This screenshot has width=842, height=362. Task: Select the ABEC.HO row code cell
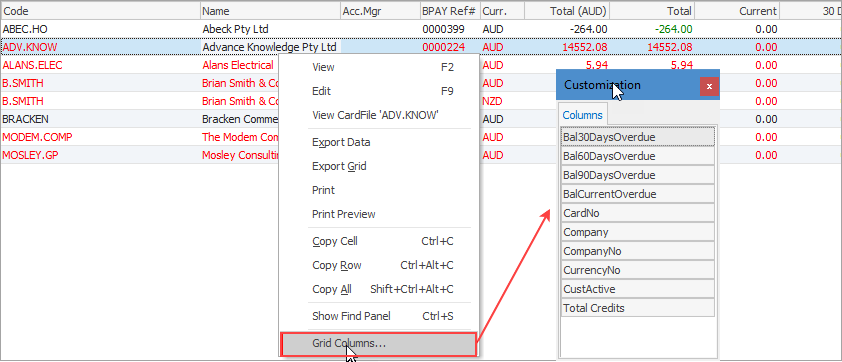pos(101,29)
